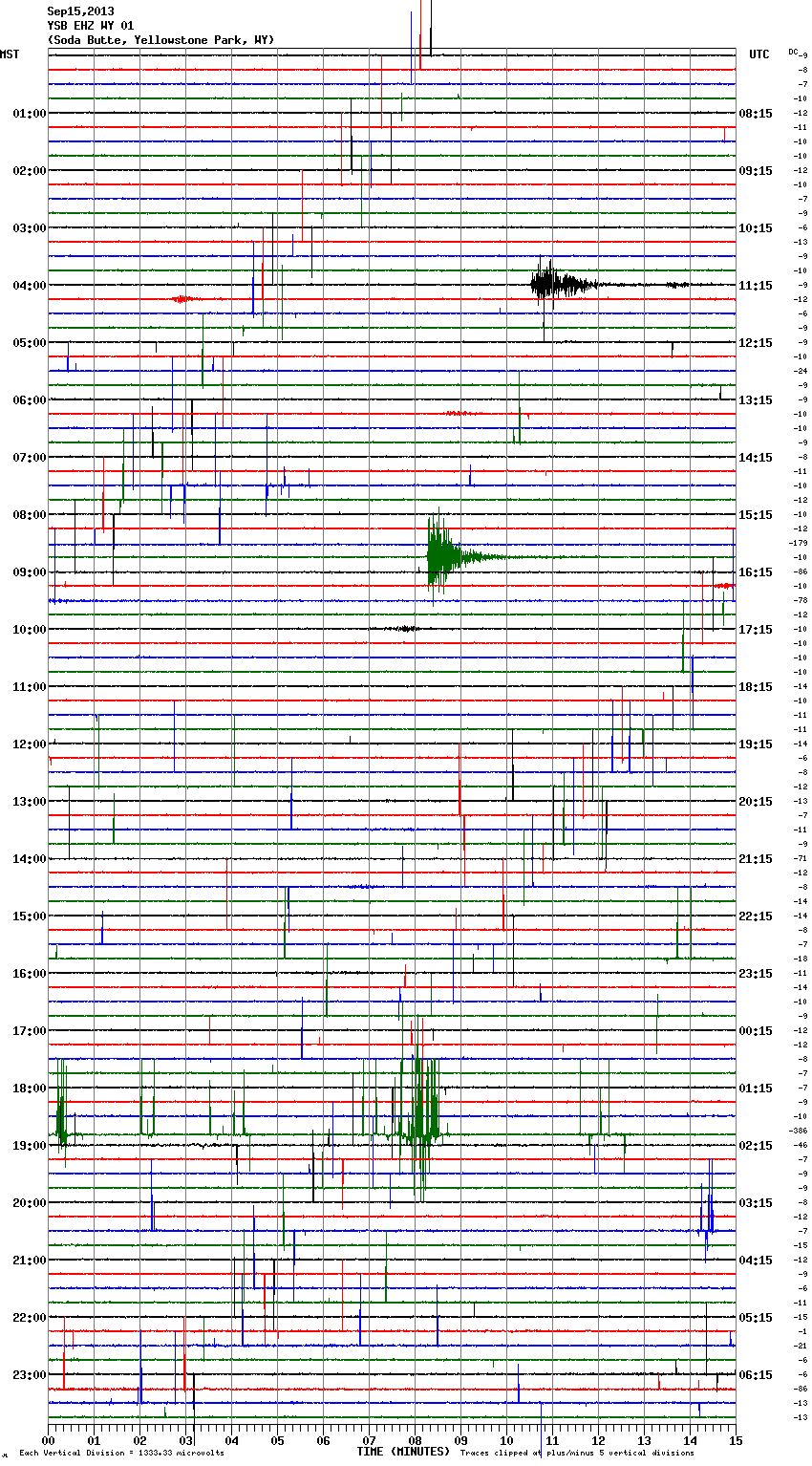
Task: Click the Soda Butte, Yellowstone Park location text
Action: point(160,40)
